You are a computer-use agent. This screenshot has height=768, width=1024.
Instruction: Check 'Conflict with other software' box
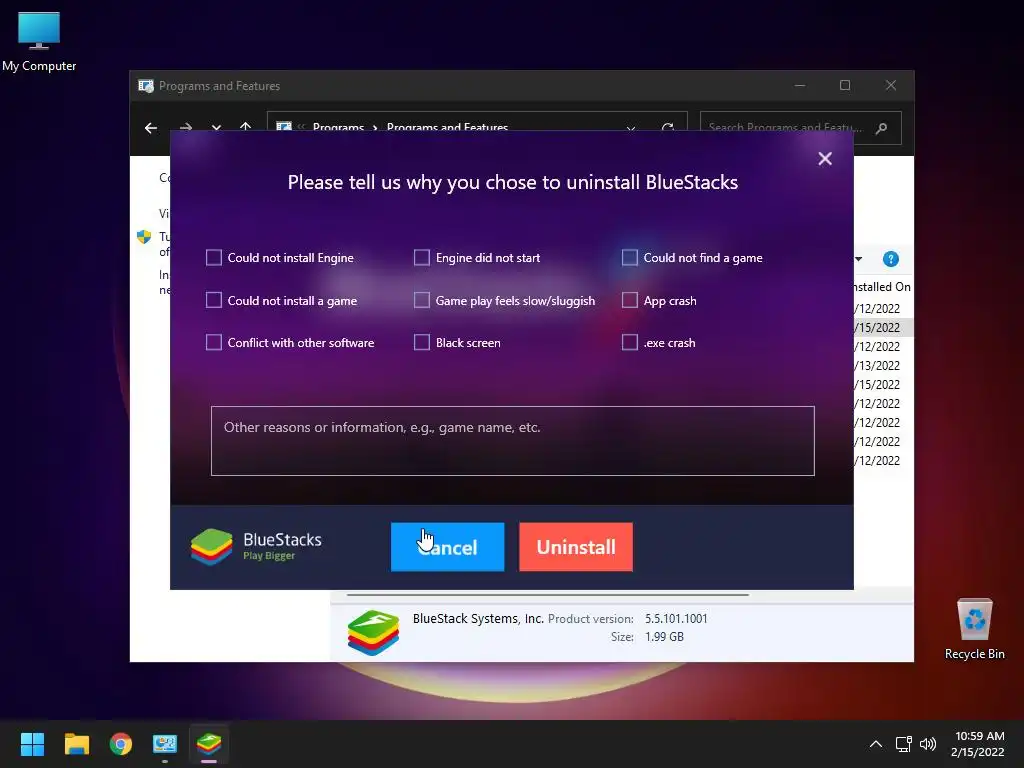[x=214, y=342]
